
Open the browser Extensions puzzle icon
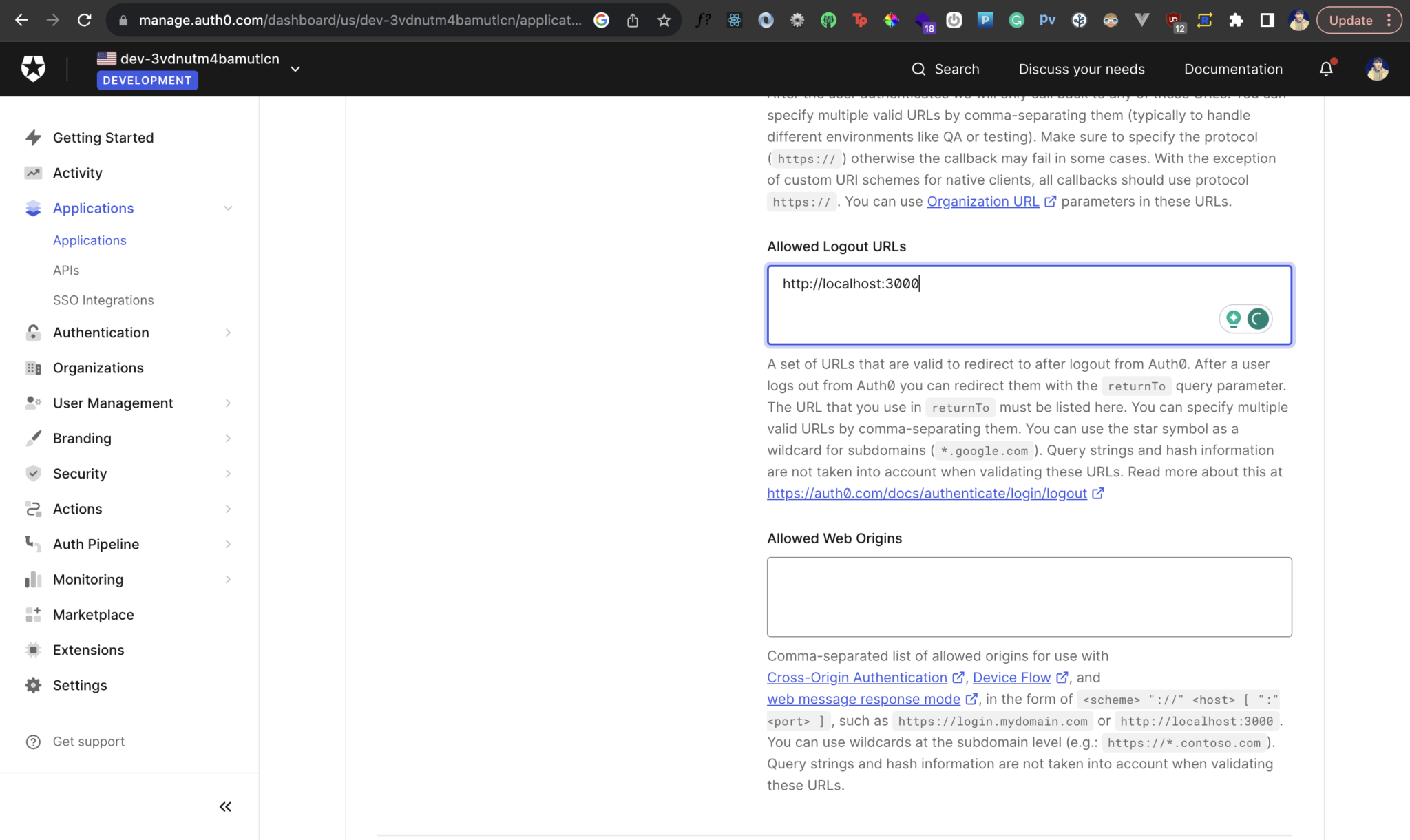(x=1236, y=20)
